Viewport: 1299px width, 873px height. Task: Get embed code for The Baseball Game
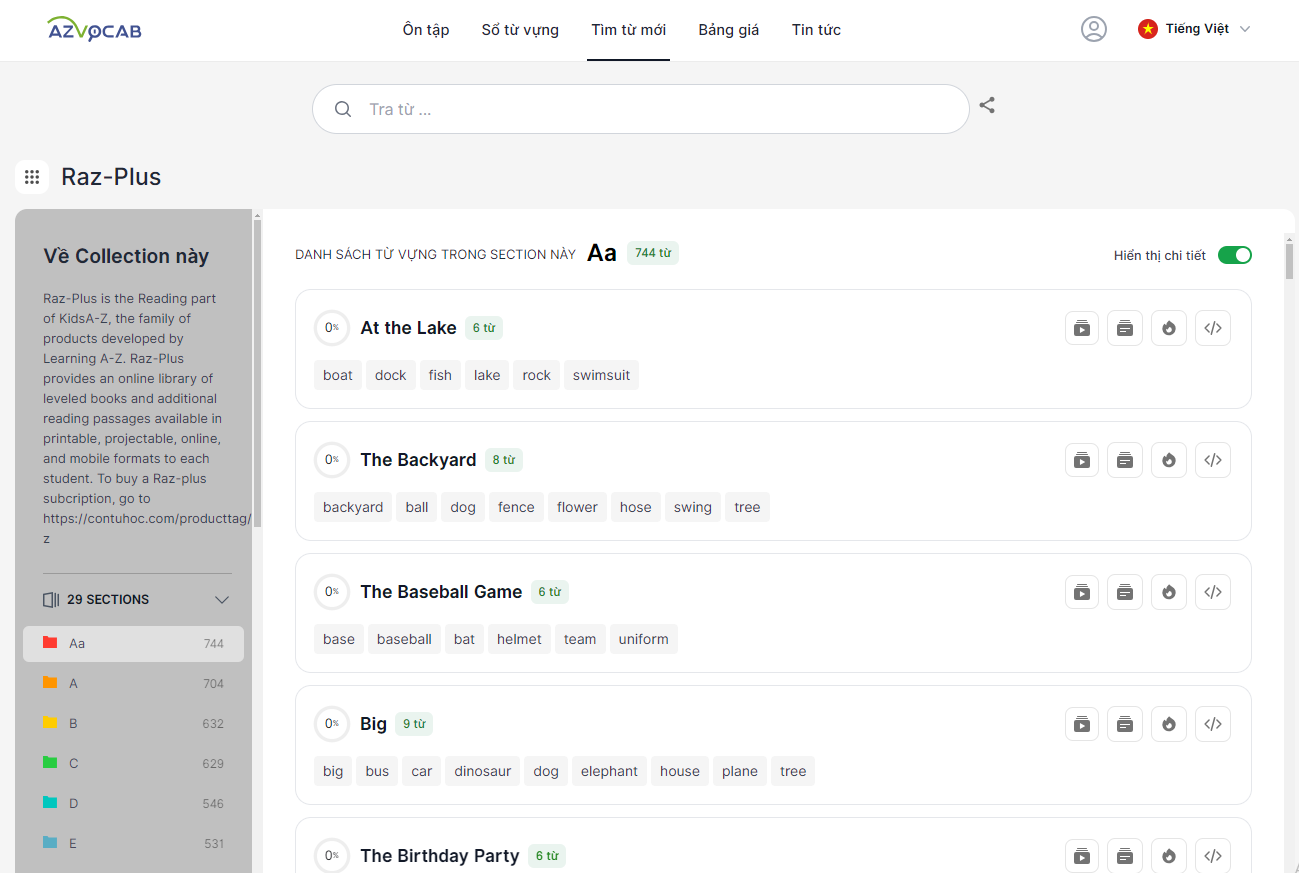(1213, 592)
